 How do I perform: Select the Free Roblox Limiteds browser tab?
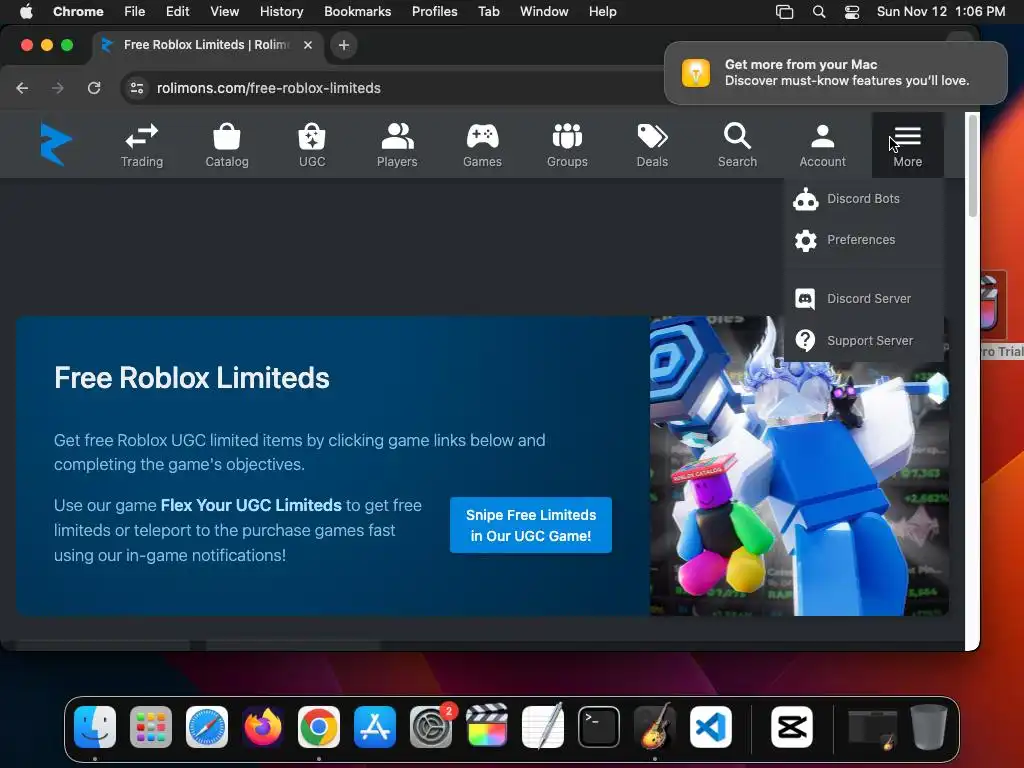pyautogui.click(x=206, y=44)
